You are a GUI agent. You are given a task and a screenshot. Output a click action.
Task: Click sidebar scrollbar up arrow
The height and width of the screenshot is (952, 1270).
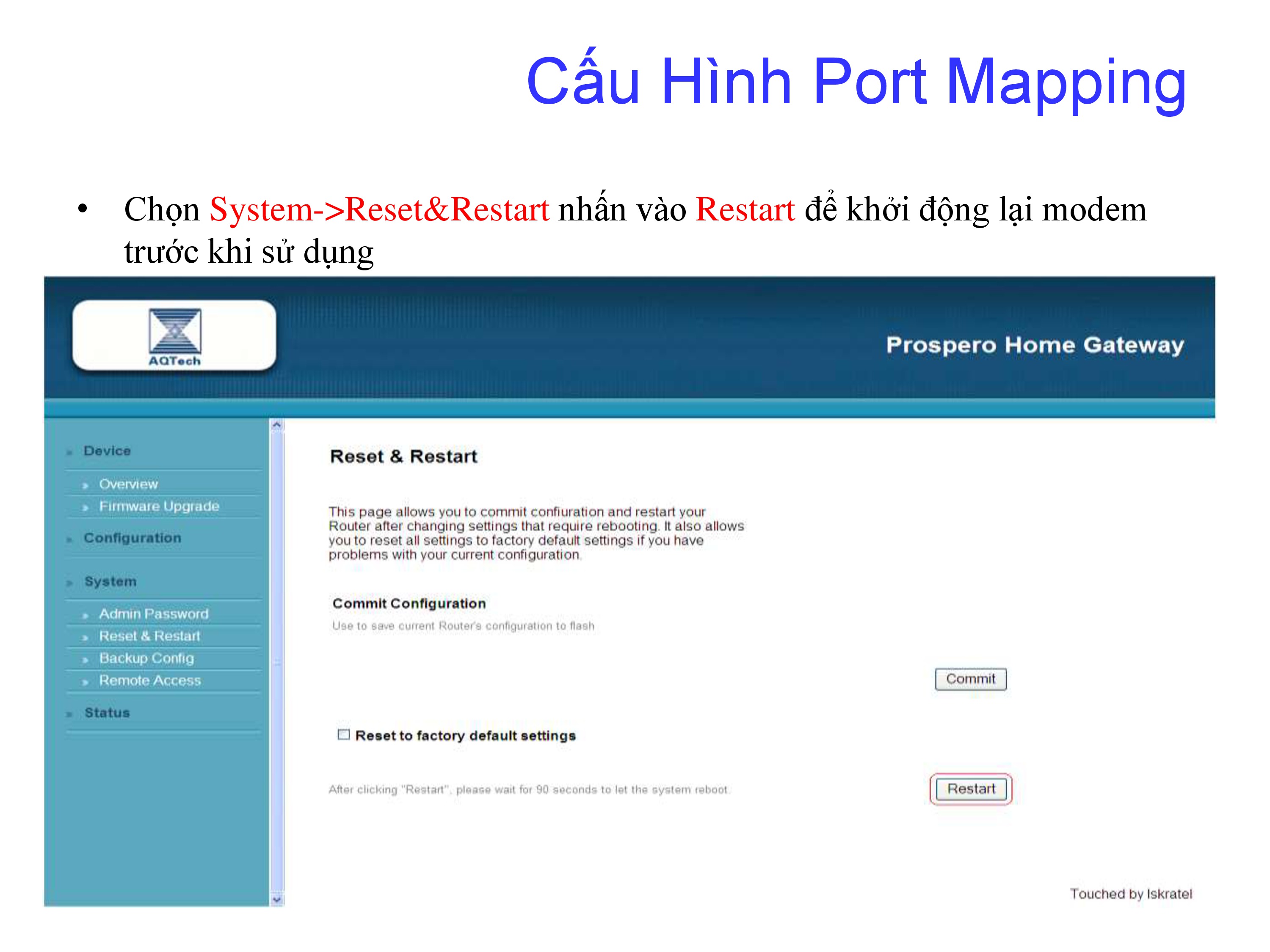pos(277,425)
